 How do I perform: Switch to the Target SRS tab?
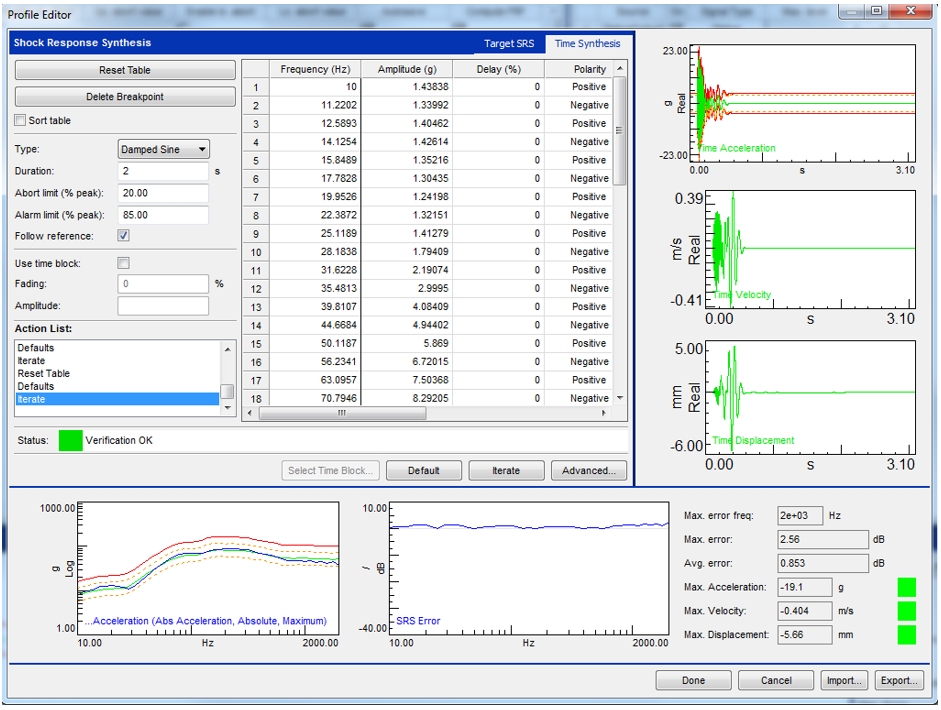[509, 44]
